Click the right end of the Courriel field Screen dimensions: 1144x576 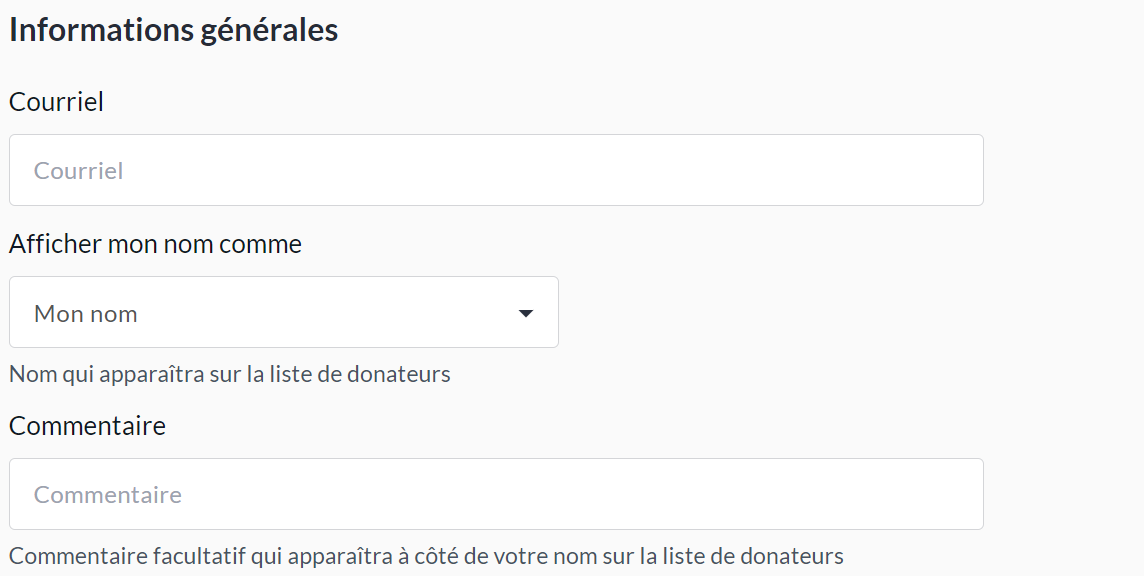(950, 170)
